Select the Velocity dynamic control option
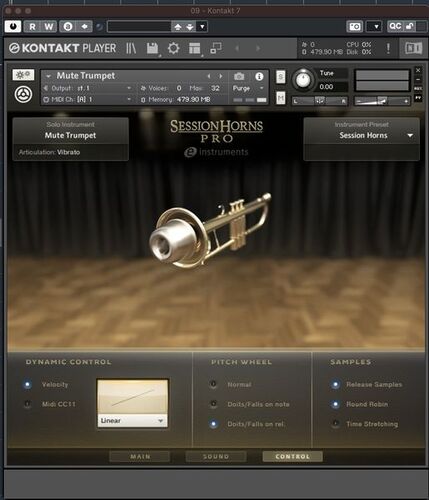 coord(27,384)
